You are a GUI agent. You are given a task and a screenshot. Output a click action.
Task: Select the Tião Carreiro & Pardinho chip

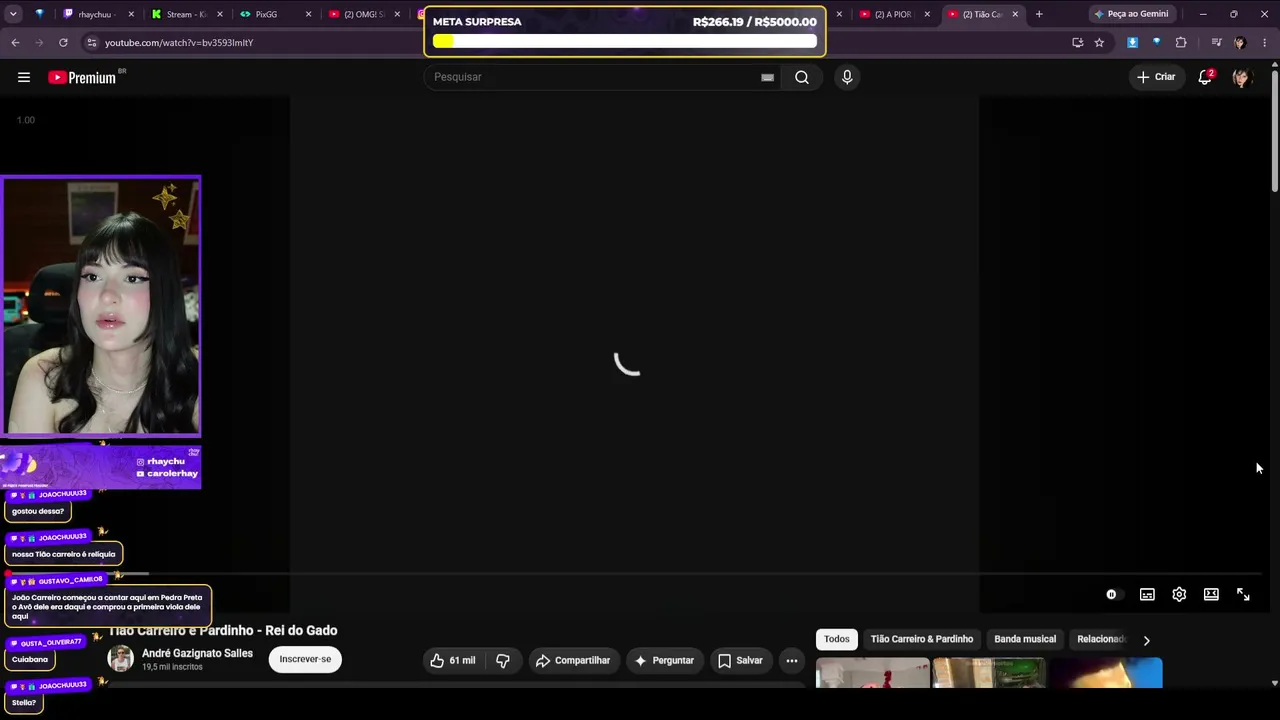[x=922, y=639]
